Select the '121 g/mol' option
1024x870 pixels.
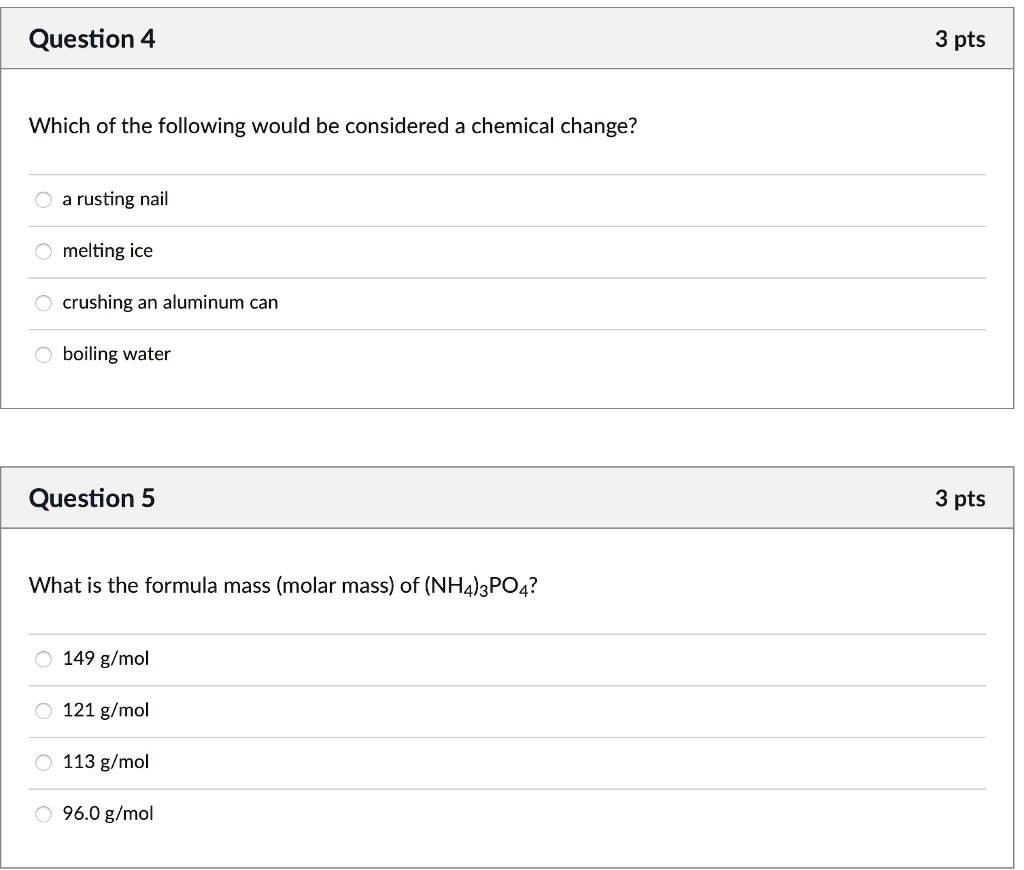[43, 710]
